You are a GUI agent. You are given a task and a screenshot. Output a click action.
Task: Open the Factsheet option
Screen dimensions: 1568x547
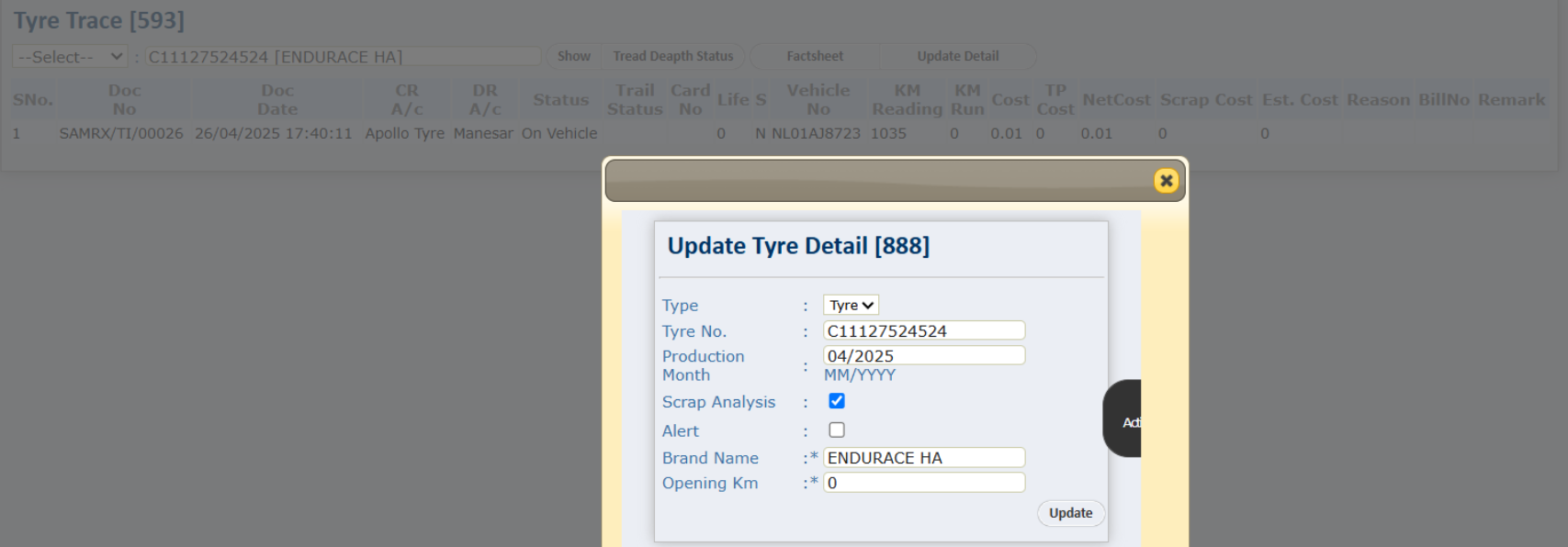tap(814, 56)
